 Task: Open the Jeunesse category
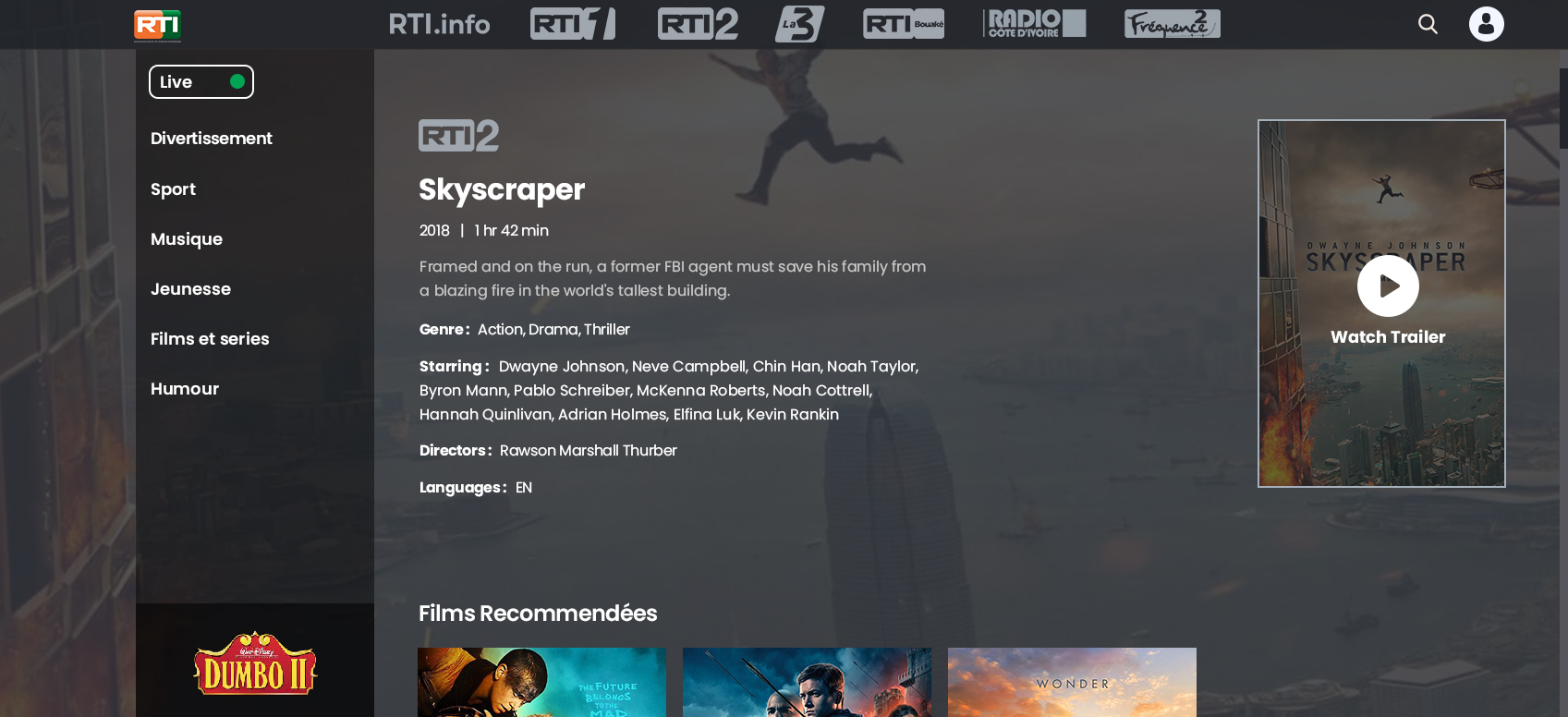click(190, 289)
